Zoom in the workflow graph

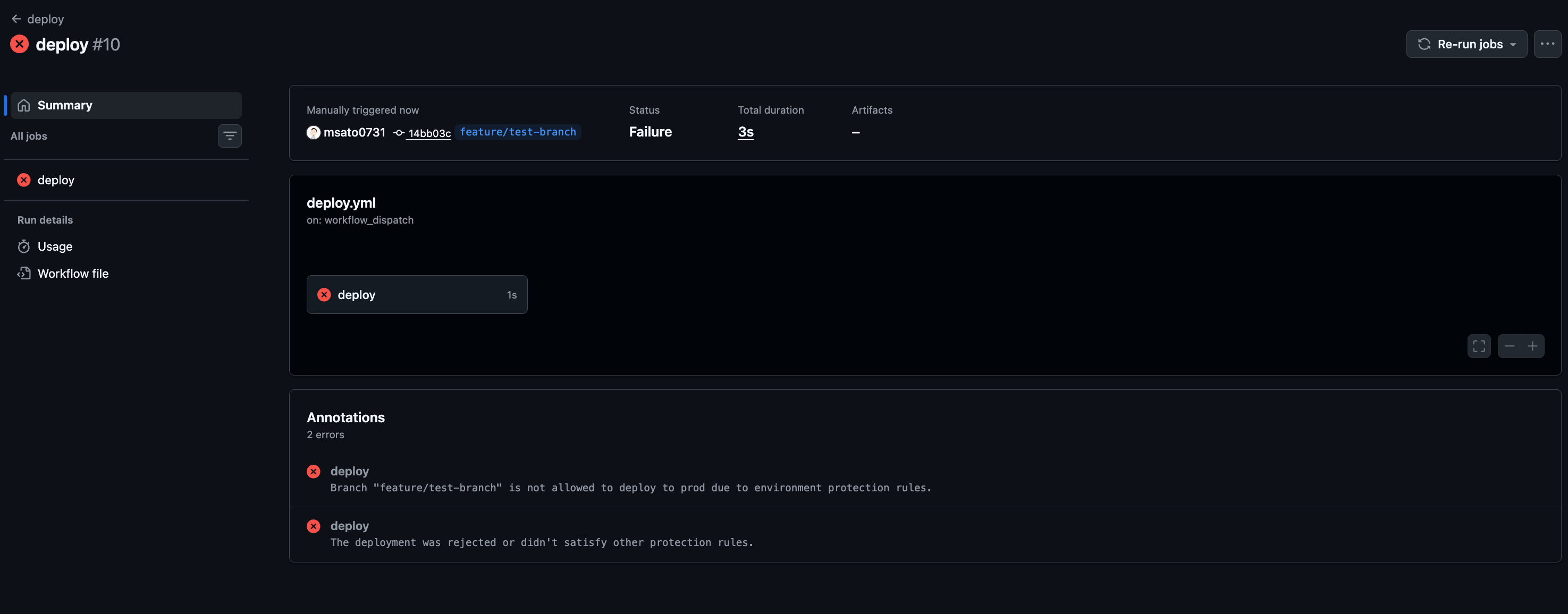click(x=1533, y=346)
